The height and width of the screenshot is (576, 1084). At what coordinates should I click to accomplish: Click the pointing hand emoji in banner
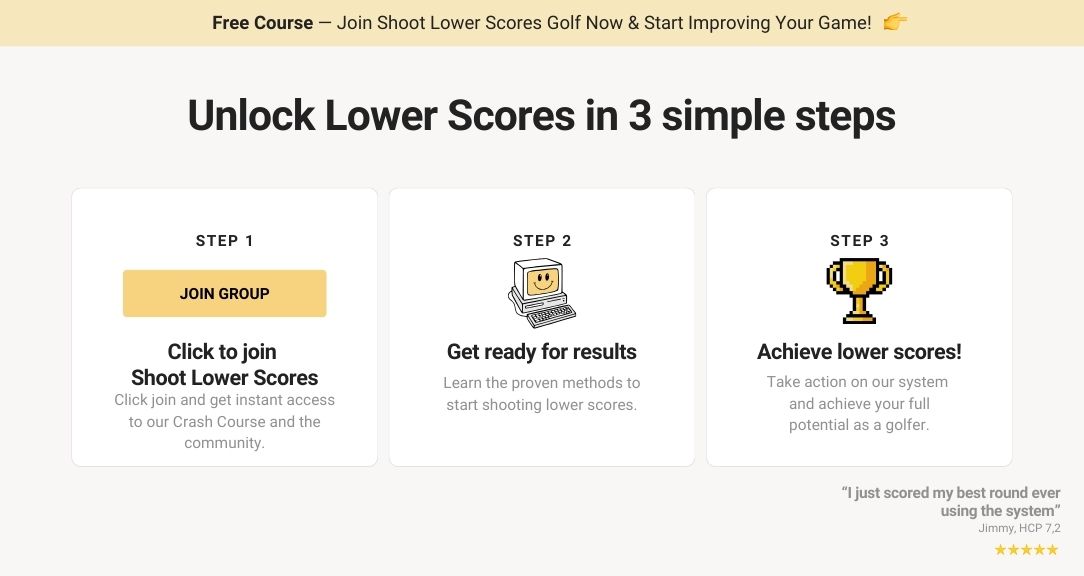tap(895, 22)
